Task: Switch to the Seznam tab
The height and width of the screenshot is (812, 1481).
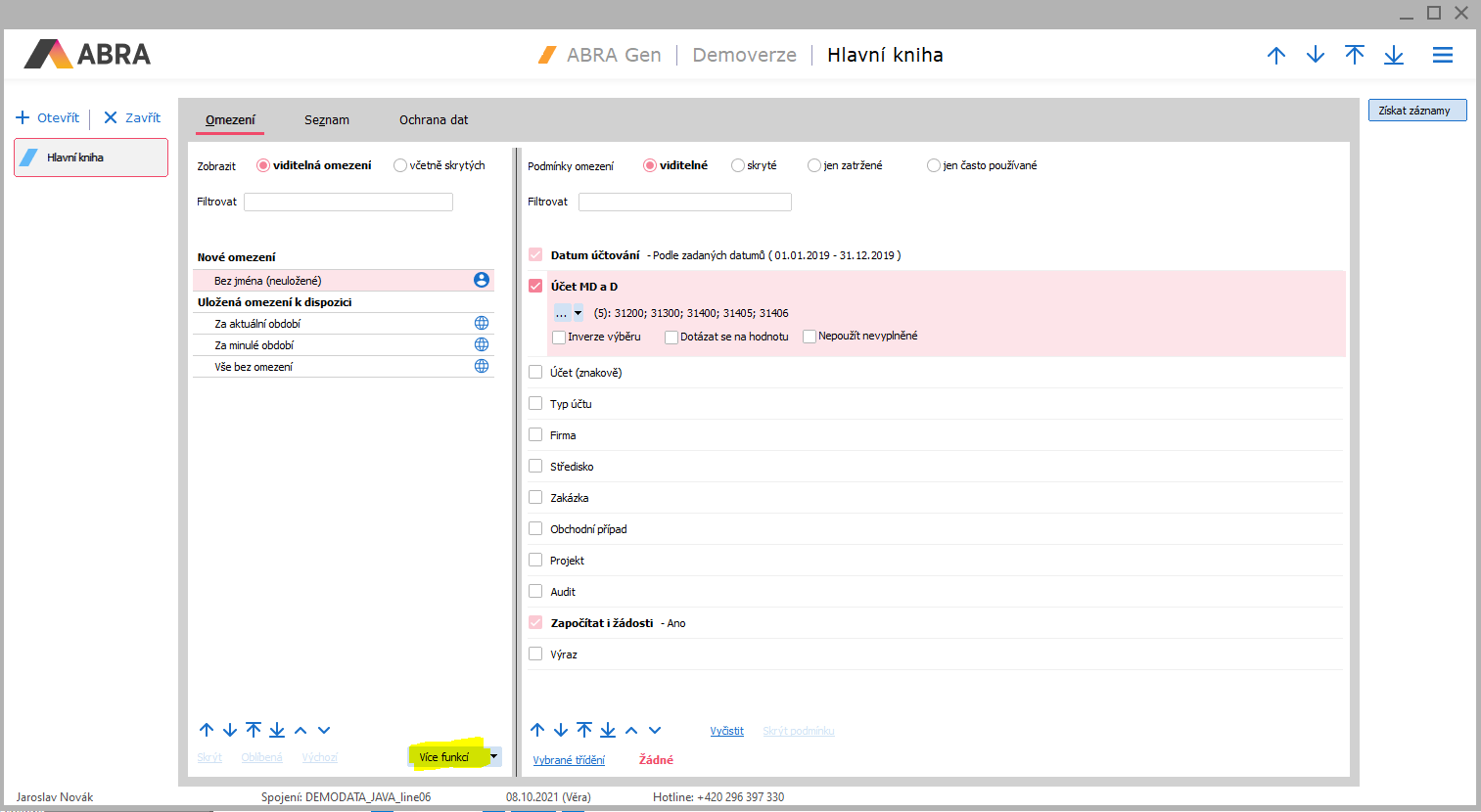Action: [327, 120]
